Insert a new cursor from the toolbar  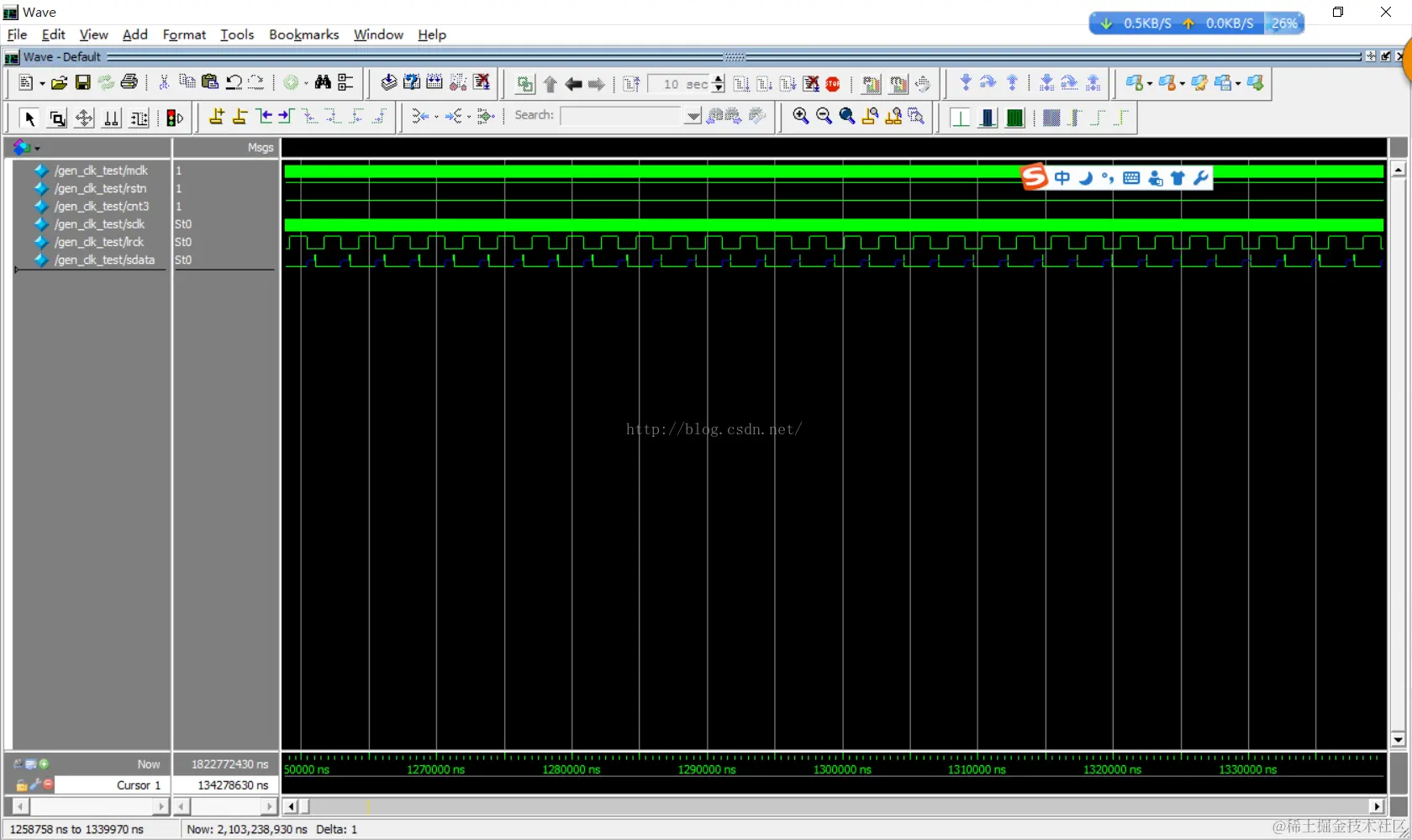[x=216, y=117]
